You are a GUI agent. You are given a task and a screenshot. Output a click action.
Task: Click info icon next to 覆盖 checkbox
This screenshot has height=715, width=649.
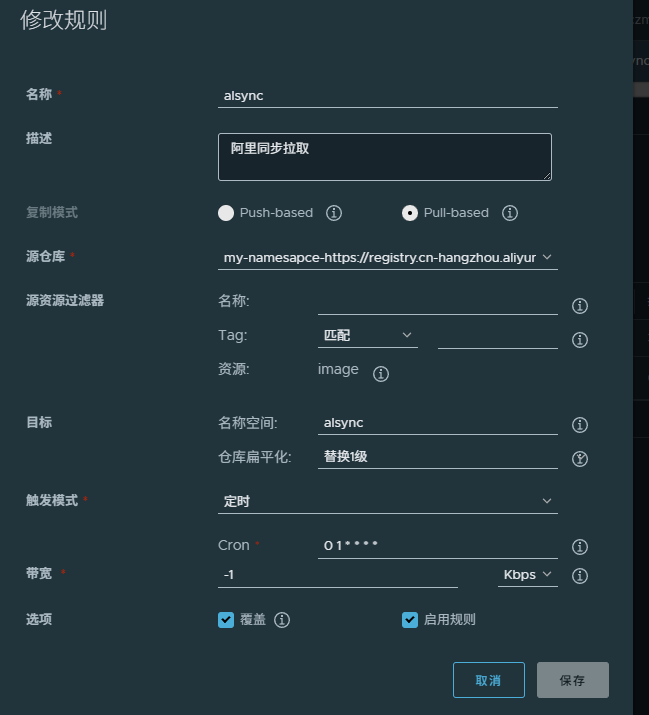tap(282, 620)
